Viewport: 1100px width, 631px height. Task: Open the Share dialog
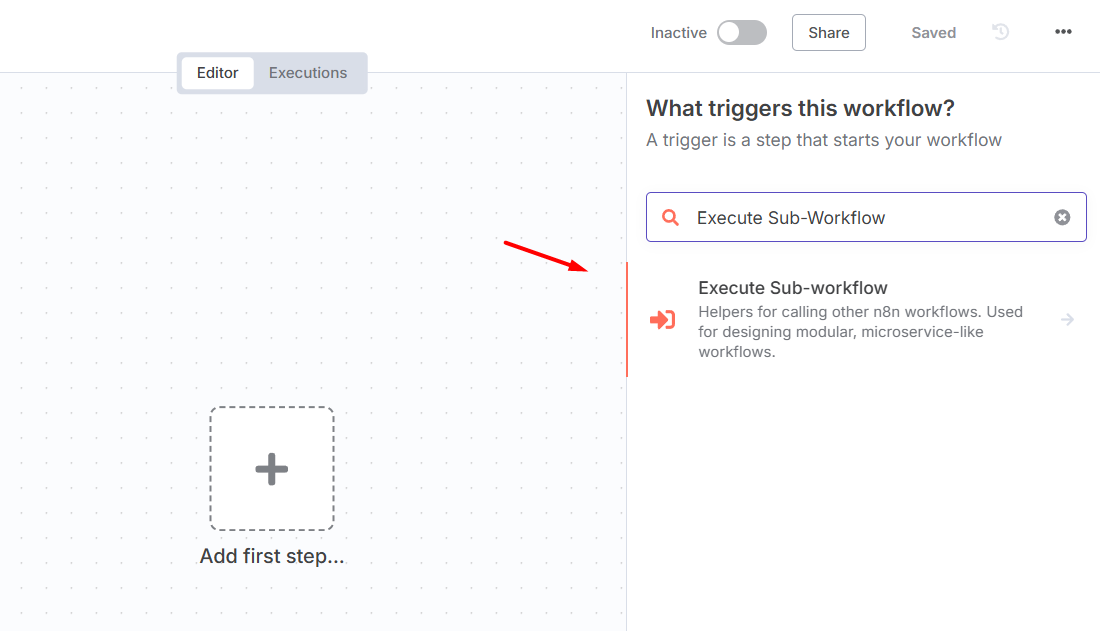tap(829, 32)
